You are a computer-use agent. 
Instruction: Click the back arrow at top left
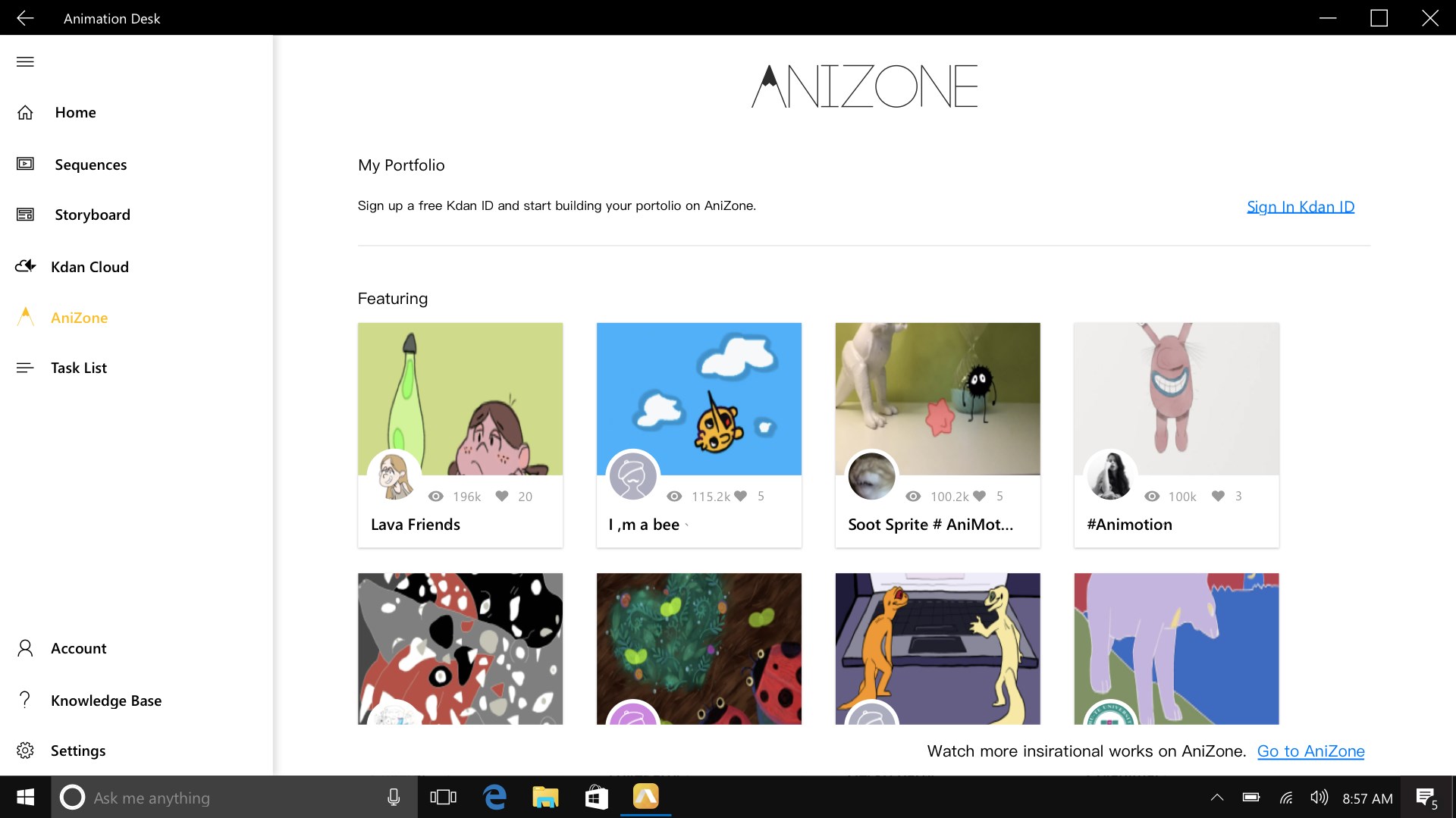(x=26, y=17)
